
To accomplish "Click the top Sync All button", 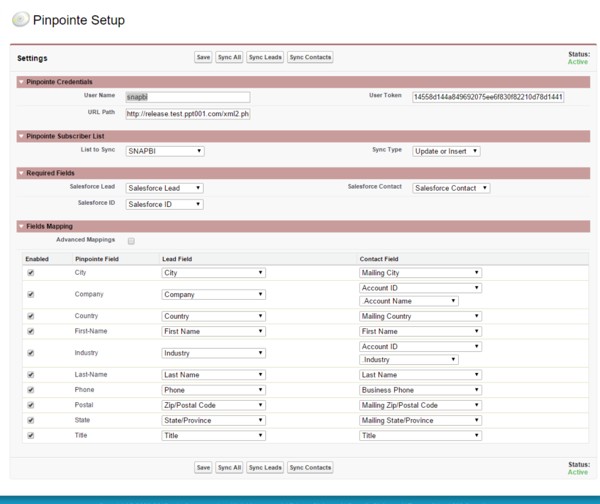I will [x=229, y=57].
